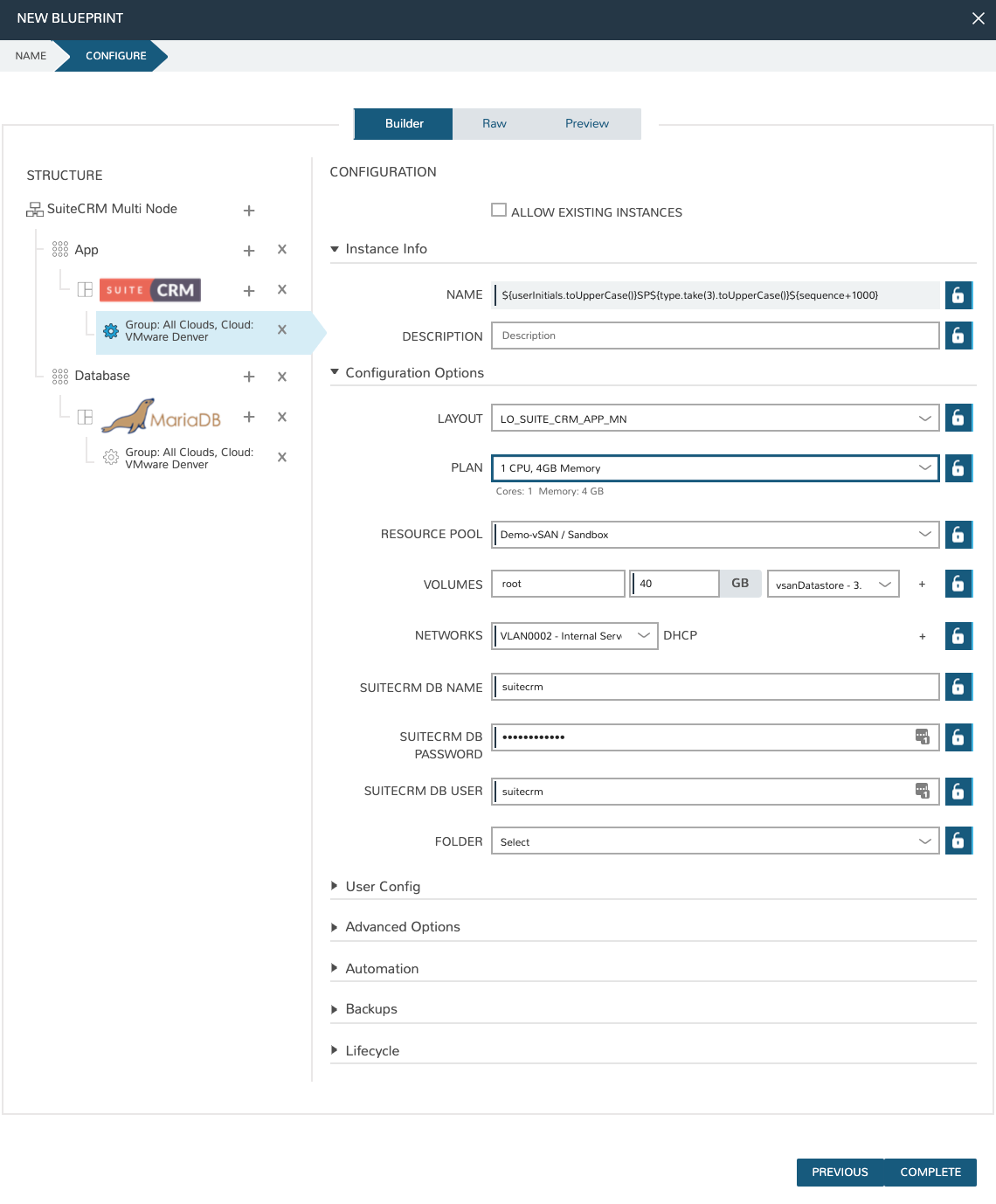Click the plus icon next to MariaDB
Viewport: 996px width, 1204px height.
point(249,418)
